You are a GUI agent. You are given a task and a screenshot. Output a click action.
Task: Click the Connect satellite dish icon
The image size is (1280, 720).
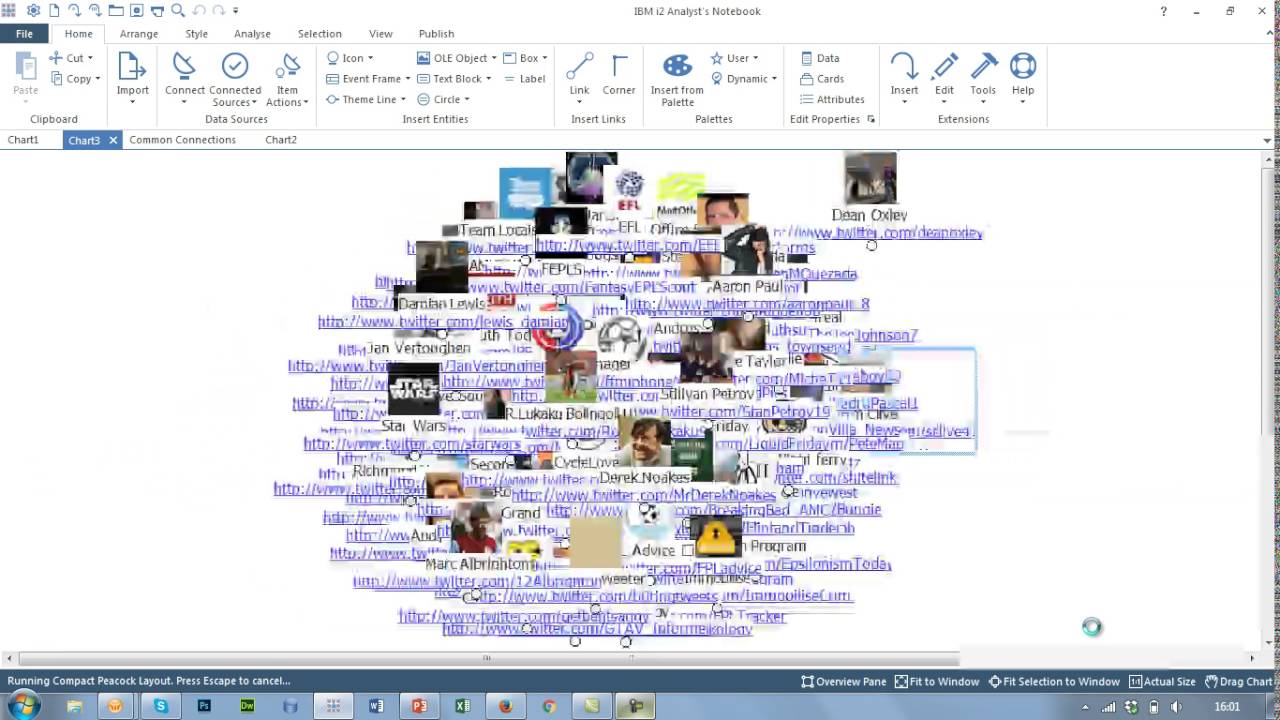(185, 66)
